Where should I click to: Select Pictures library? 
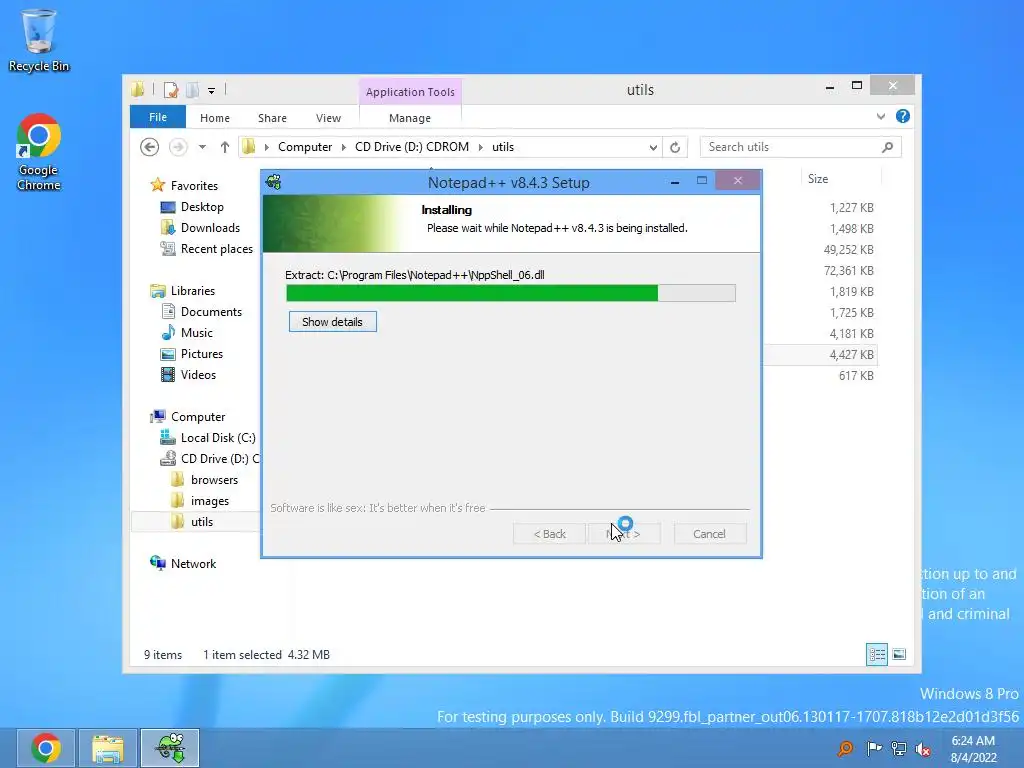click(x=201, y=354)
